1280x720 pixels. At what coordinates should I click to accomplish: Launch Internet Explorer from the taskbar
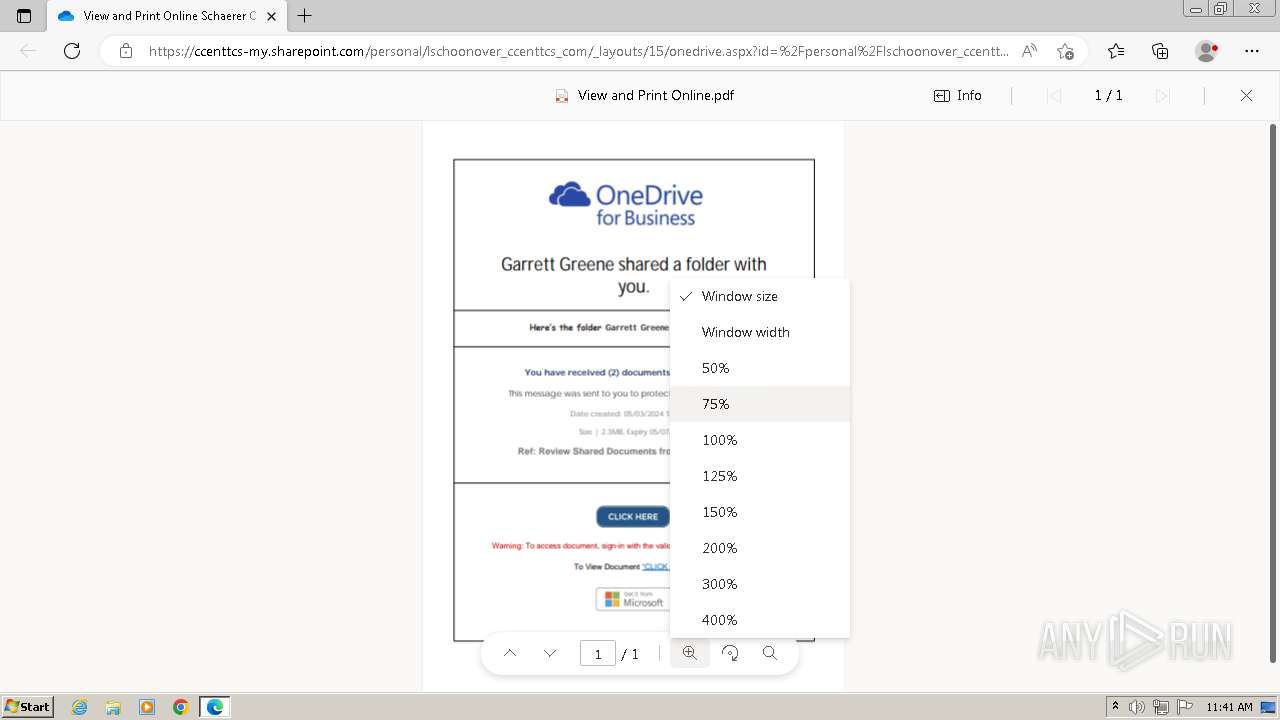79,707
